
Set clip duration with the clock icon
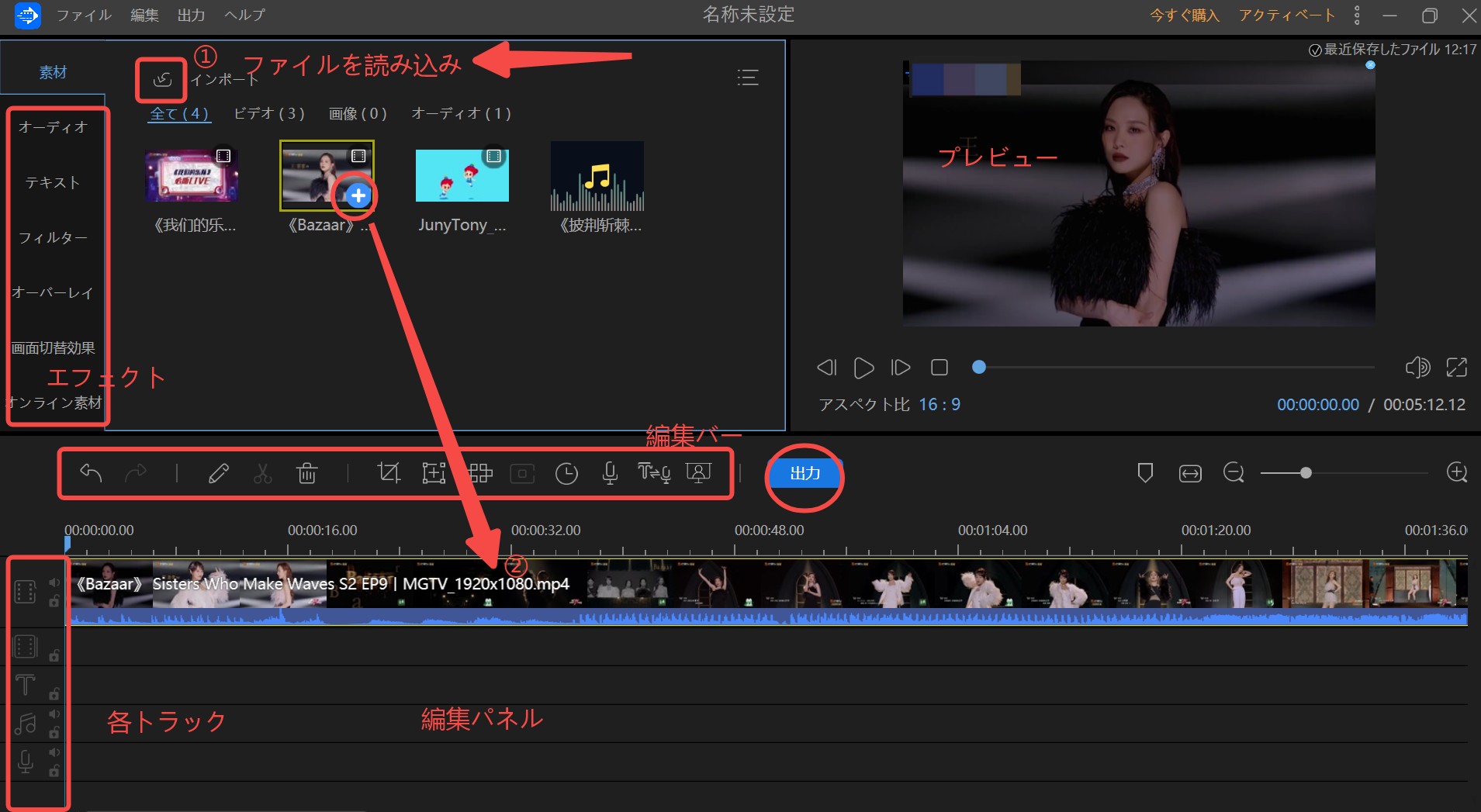566,473
